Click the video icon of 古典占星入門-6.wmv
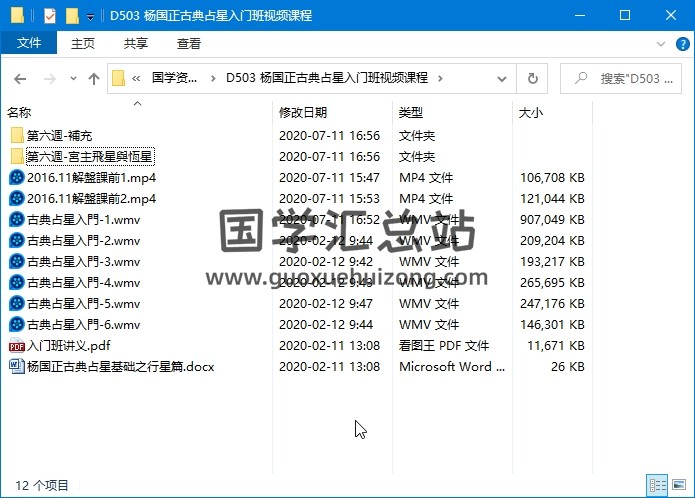The width and height of the screenshot is (695, 498). coord(17,324)
